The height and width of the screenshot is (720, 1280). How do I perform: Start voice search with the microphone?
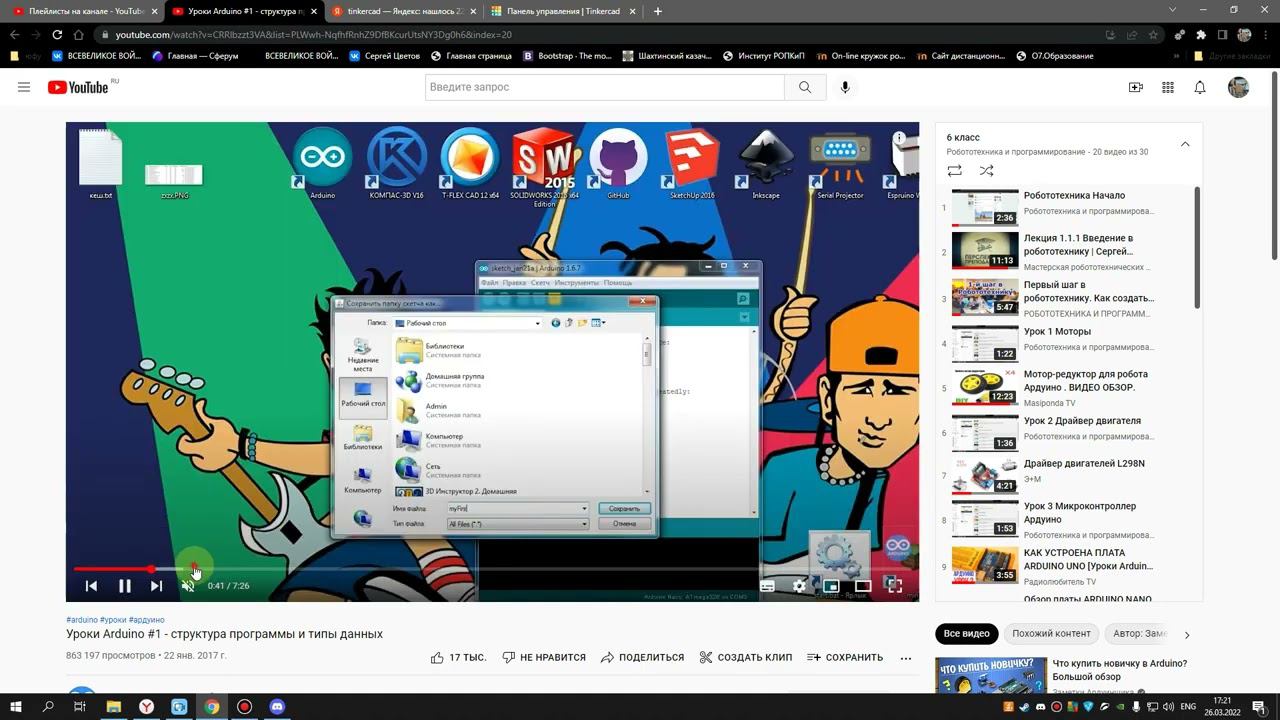[845, 87]
